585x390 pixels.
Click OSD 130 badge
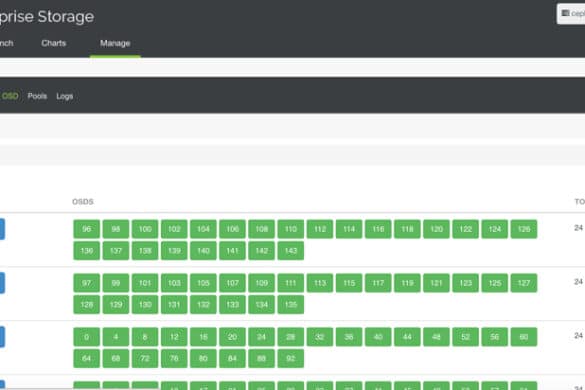(145, 305)
